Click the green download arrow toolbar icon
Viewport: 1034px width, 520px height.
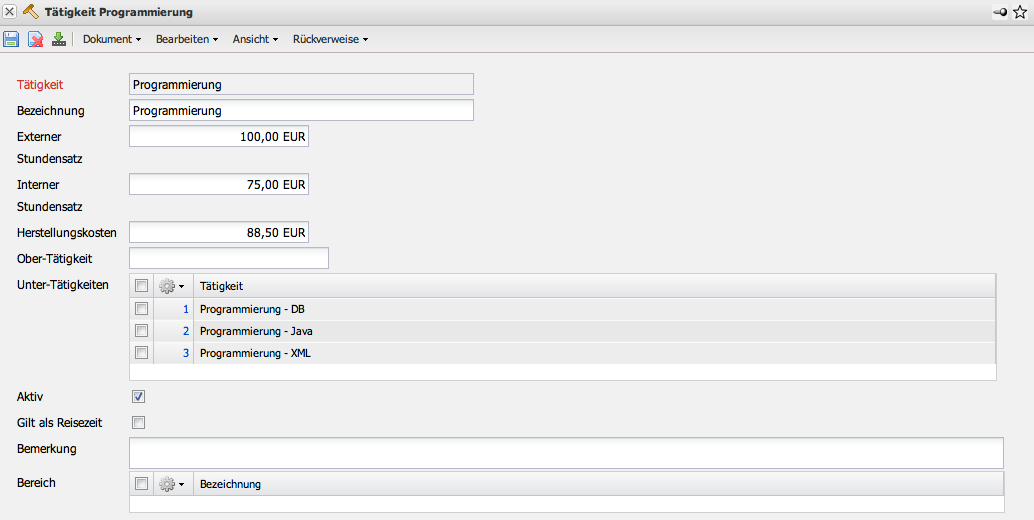(x=59, y=39)
